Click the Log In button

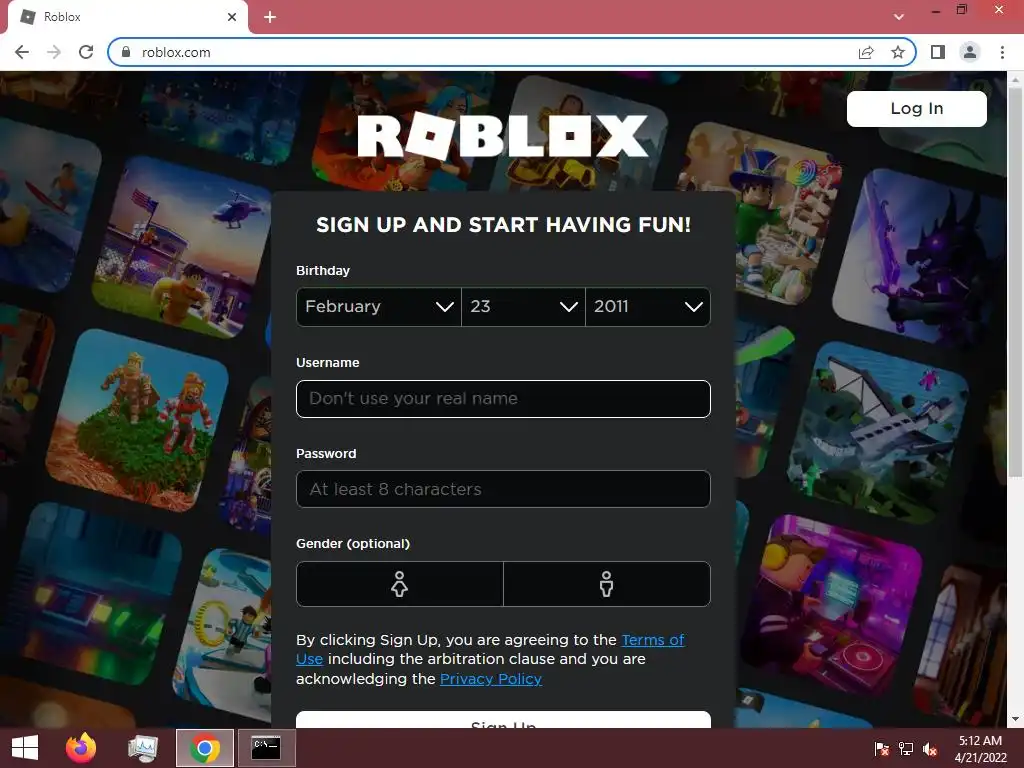(917, 108)
